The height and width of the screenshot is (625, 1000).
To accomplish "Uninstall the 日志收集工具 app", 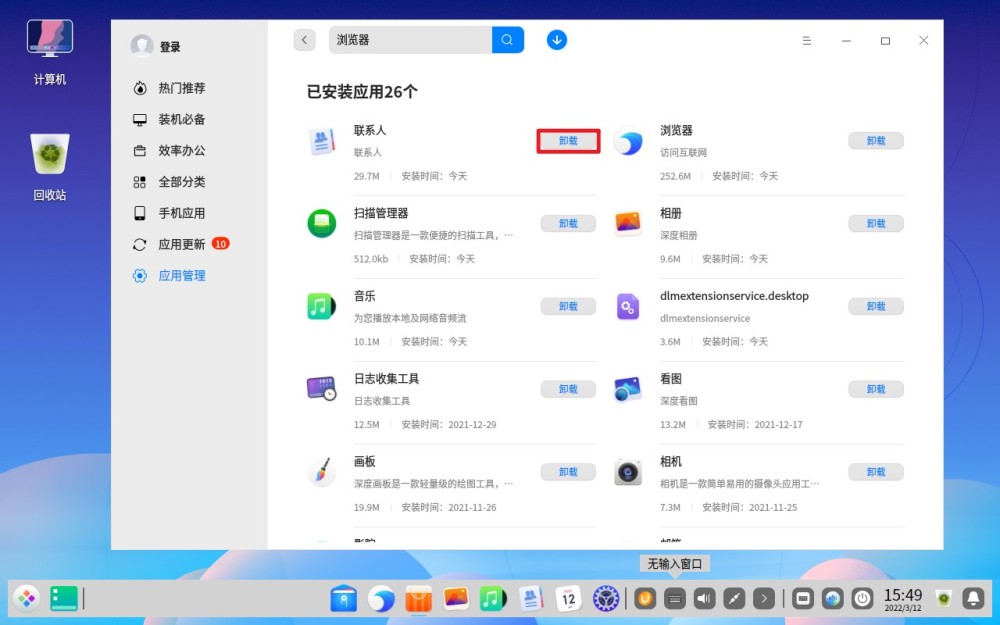I will click(x=568, y=389).
